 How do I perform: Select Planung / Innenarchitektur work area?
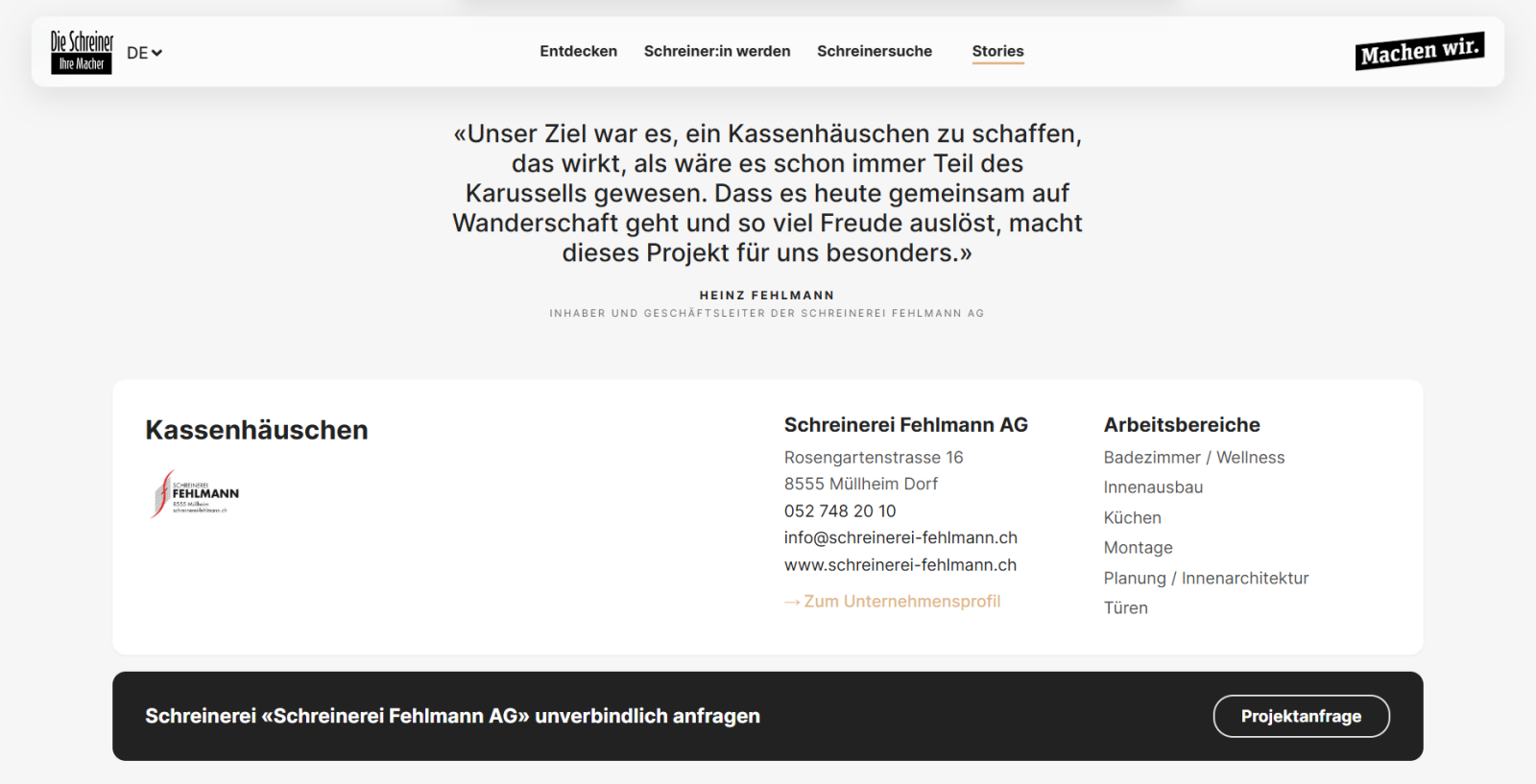click(x=1206, y=578)
